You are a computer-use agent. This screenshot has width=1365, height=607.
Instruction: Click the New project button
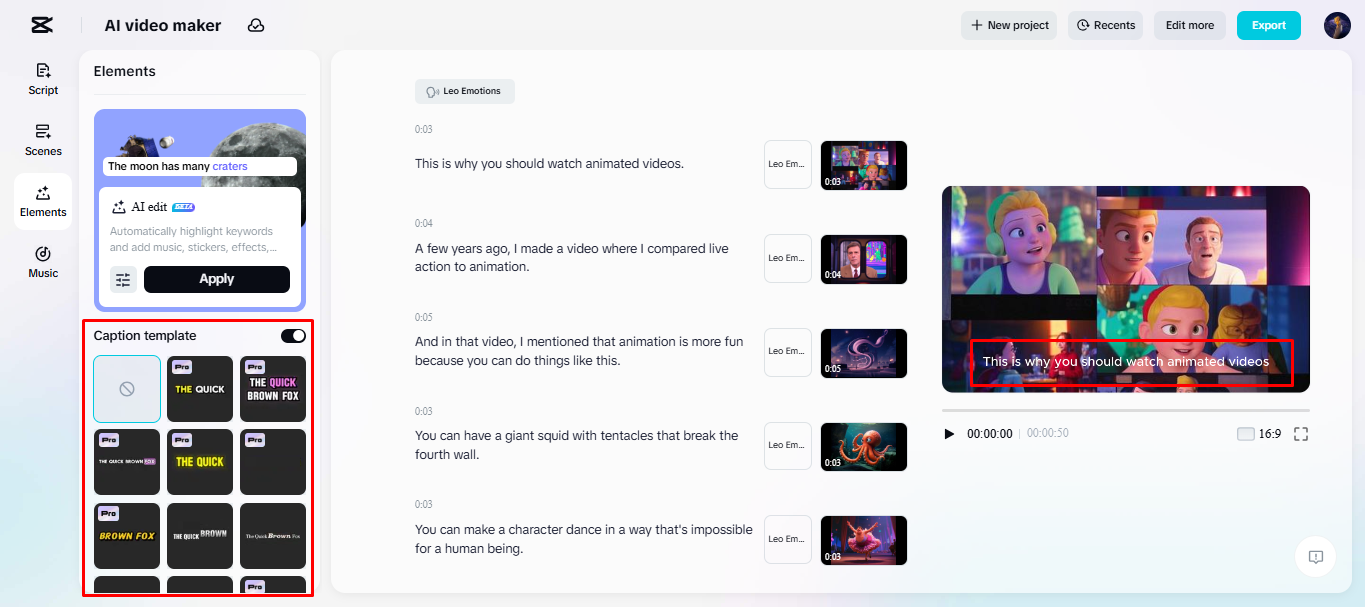[x=1010, y=25]
